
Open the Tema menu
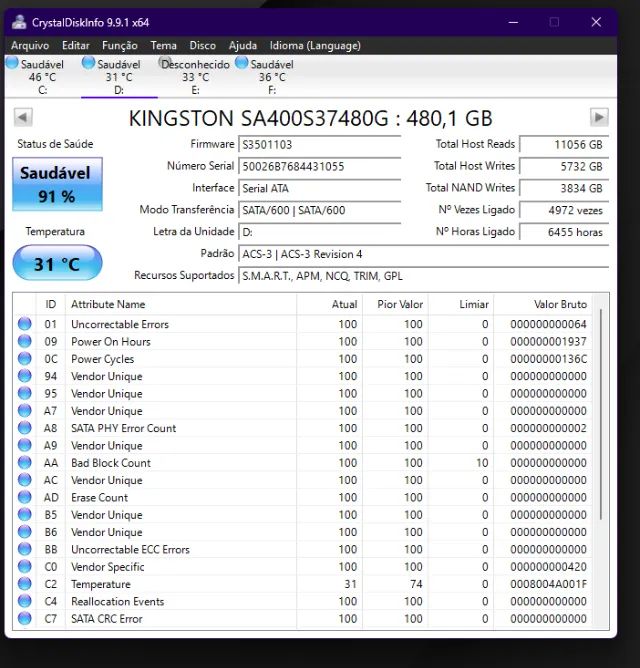click(x=163, y=46)
